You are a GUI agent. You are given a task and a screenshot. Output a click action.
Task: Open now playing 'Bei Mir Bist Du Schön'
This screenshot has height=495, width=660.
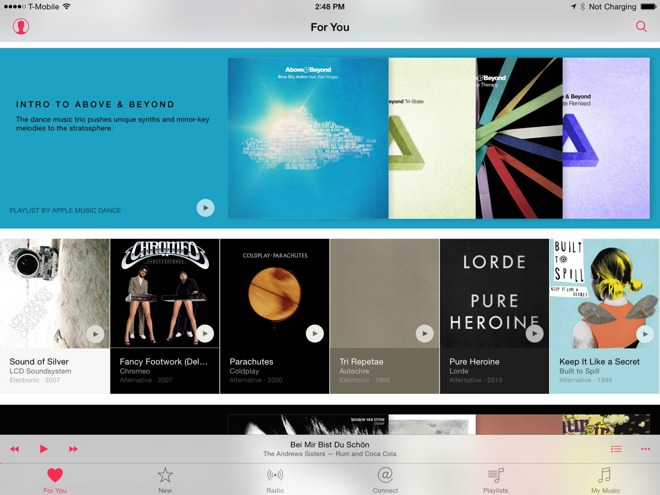pyautogui.click(x=330, y=444)
